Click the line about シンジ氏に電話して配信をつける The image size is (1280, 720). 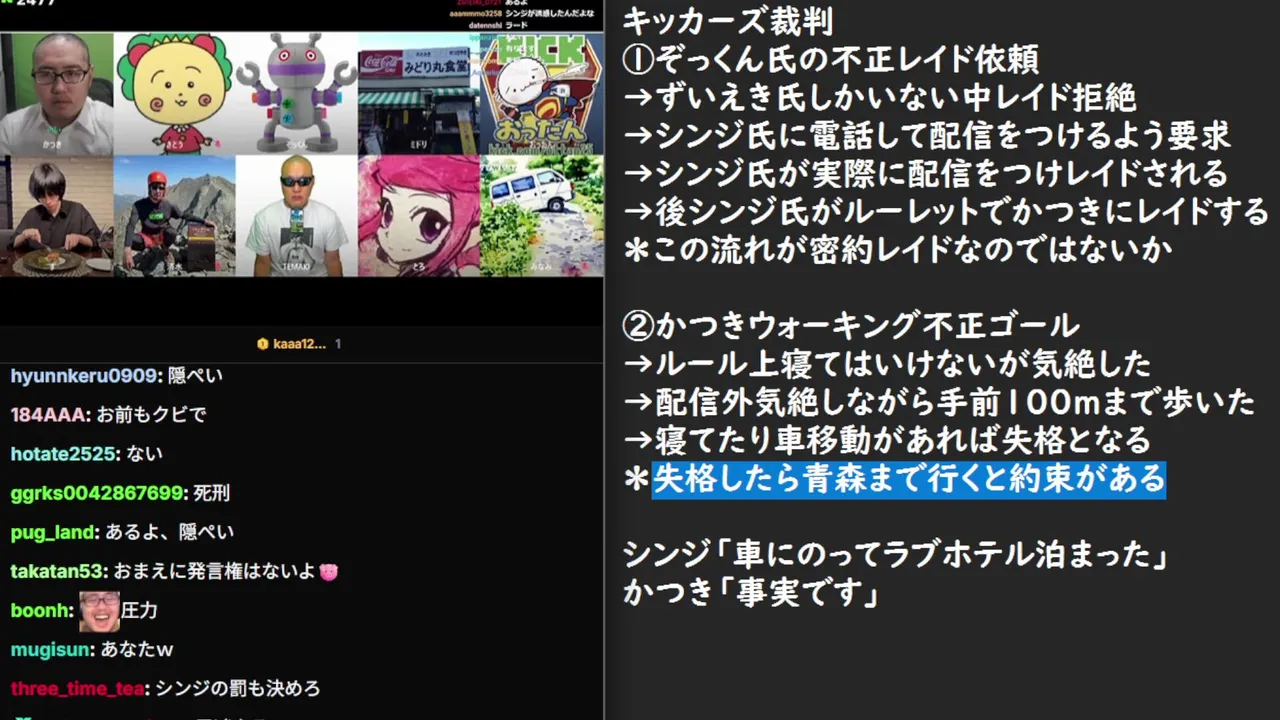[926, 136]
